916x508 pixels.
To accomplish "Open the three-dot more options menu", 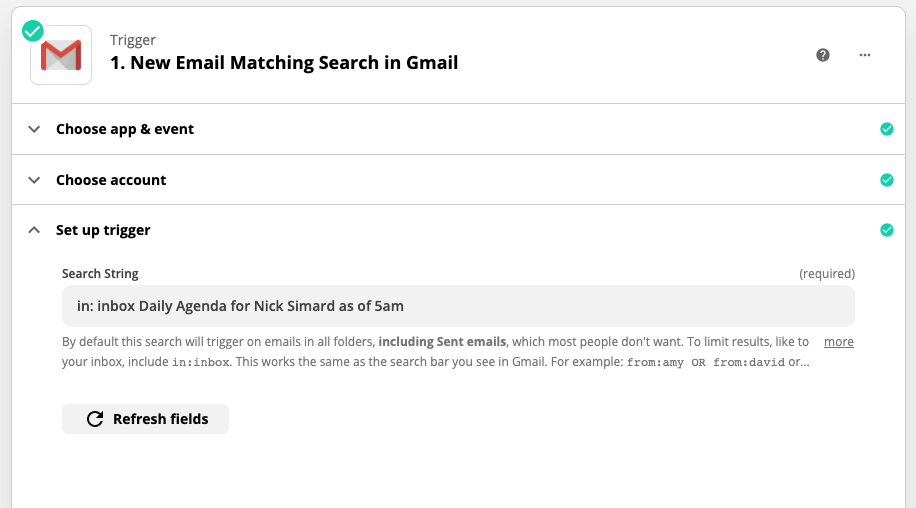I will (865, 55).
